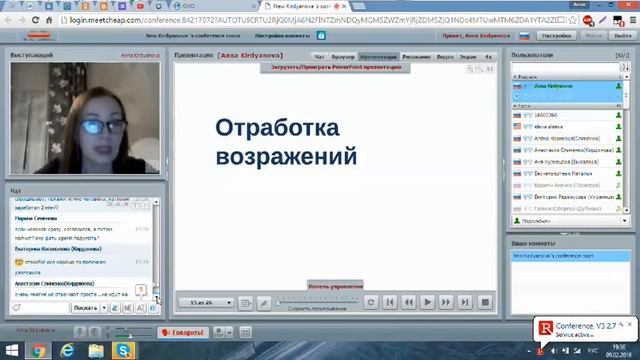Open Skype from taskbar
Viewport: 640px width, 360px height.
click(x=123, y=351)
